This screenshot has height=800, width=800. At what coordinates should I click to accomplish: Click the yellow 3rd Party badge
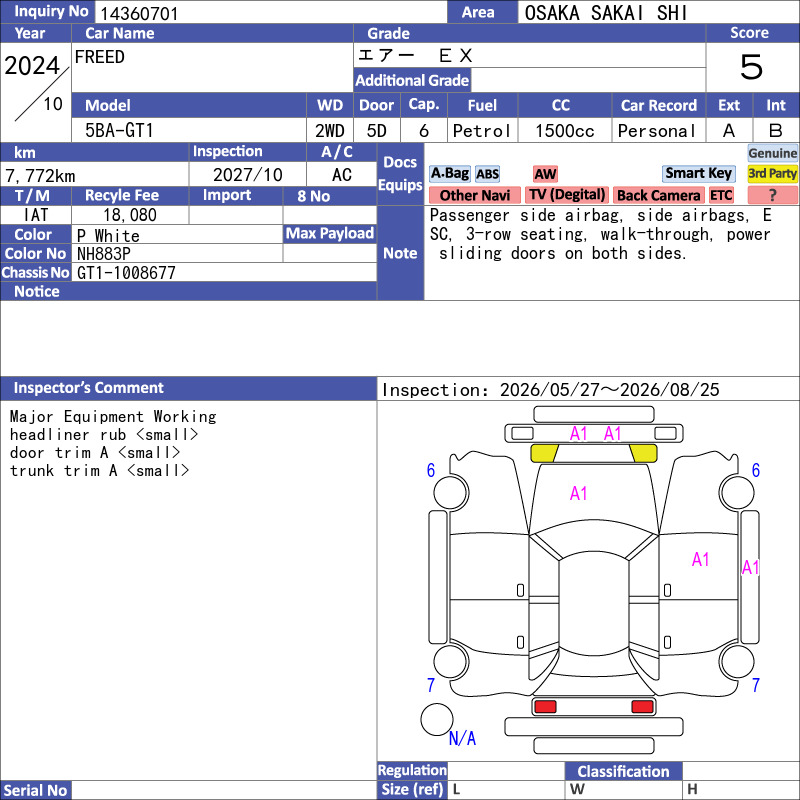click(x=772, y=173)
